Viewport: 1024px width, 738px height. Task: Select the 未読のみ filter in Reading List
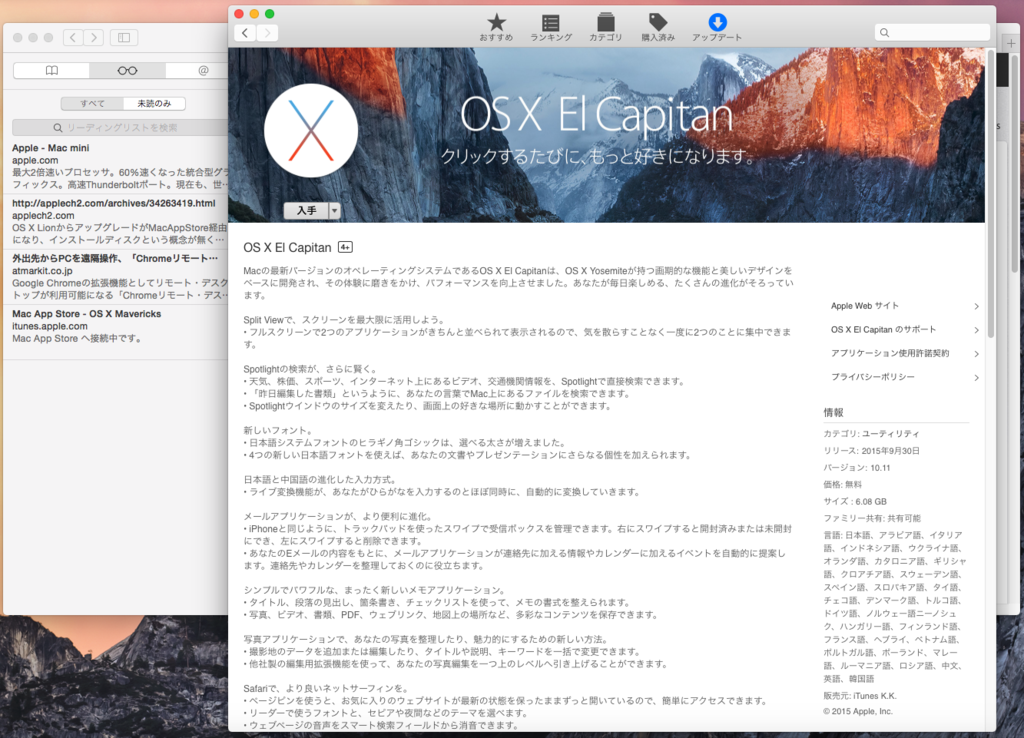[154, 103]
